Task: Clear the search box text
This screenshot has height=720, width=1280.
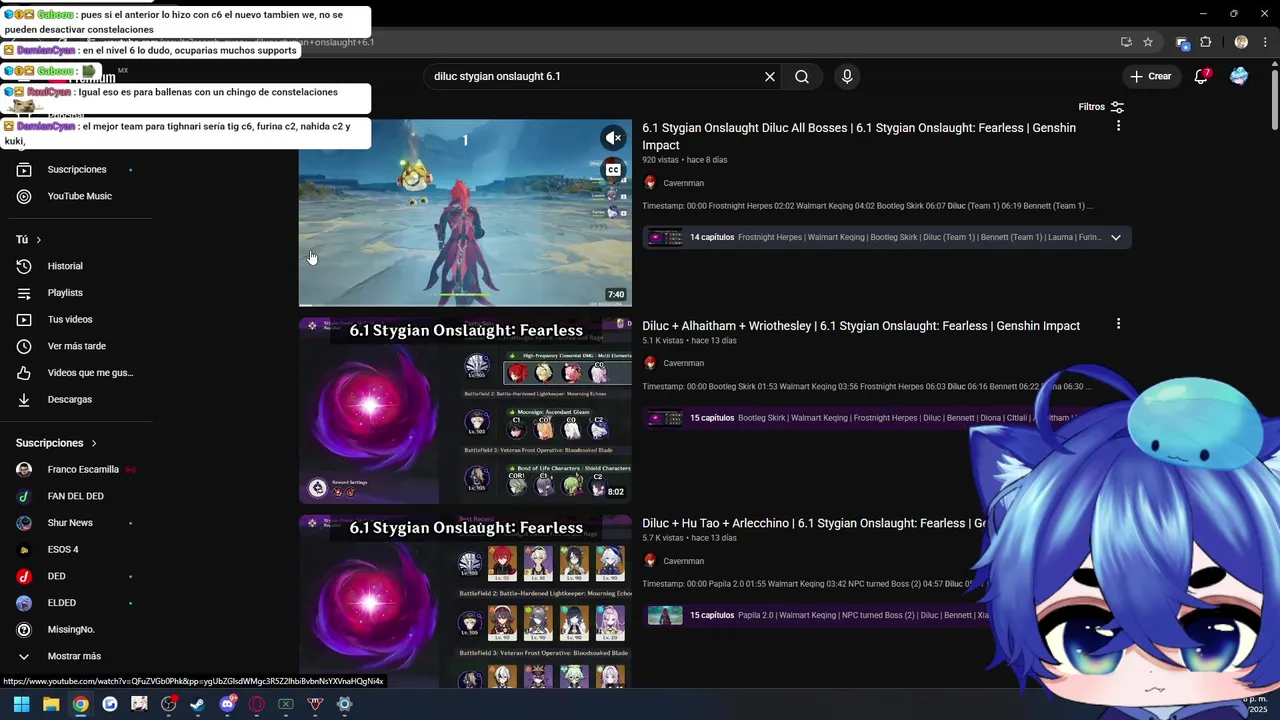Action: click(770, 77)
